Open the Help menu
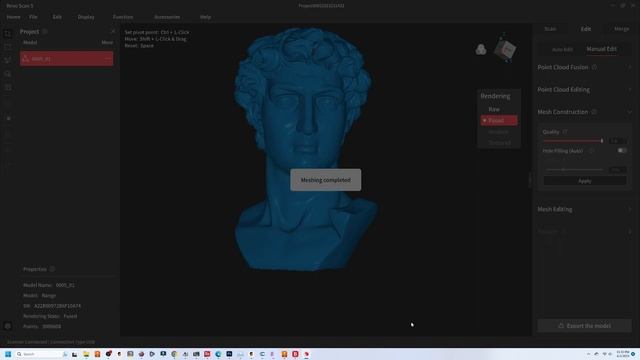 pyautogui.click(x=205, y=17)
